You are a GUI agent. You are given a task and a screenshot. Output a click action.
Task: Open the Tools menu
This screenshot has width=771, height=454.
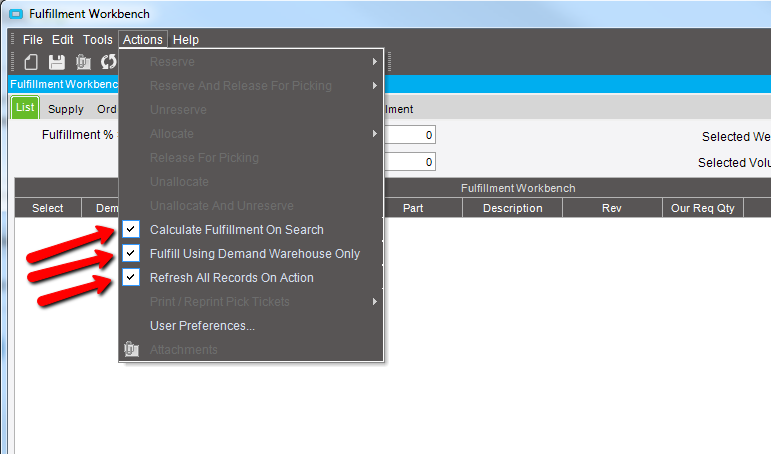[x=98, y=40]
